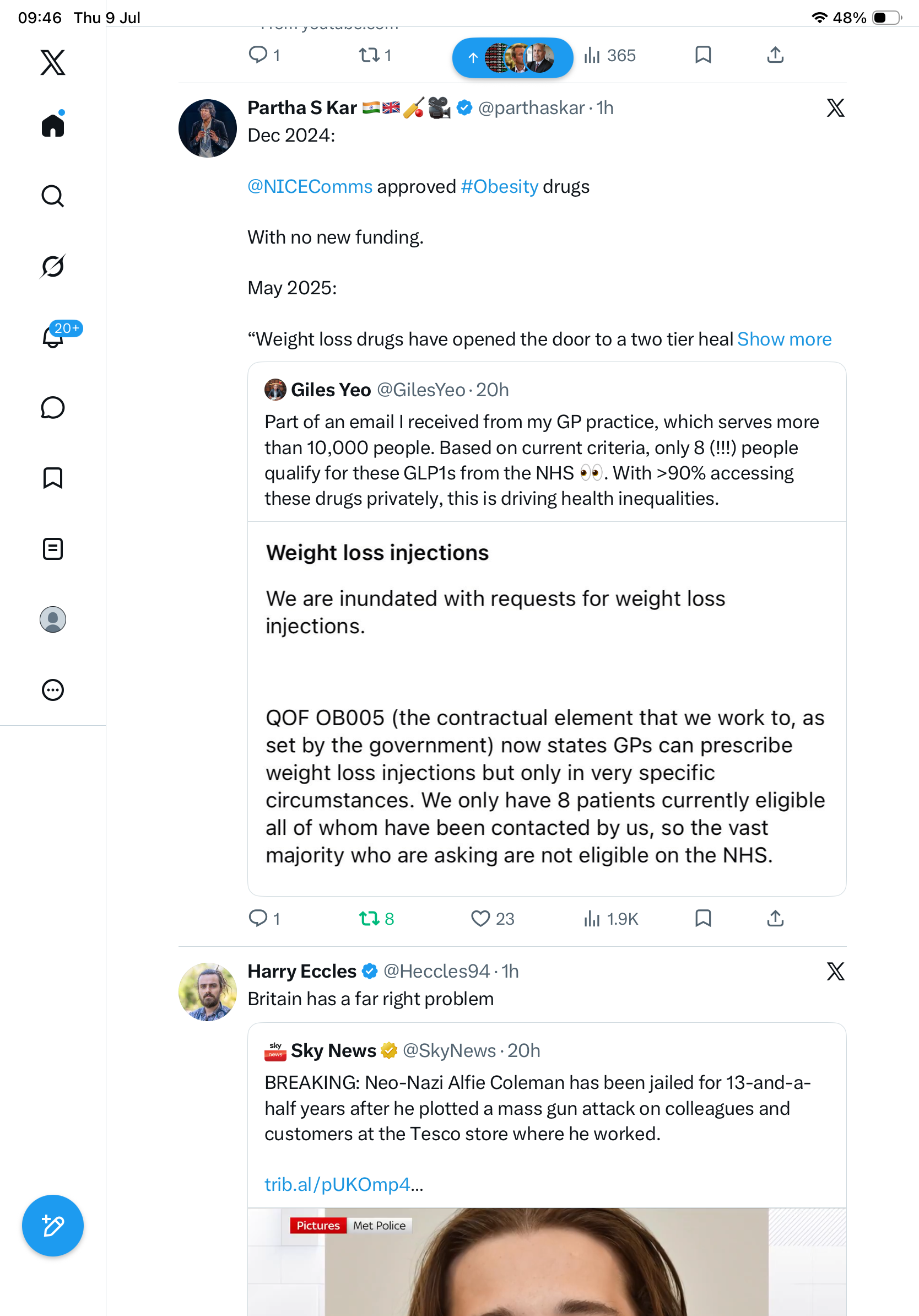Image resolution: width=919 pixels, height=1316 pixels.
Task: Open the #Obesity hashtag link
Action: [500, 186]
